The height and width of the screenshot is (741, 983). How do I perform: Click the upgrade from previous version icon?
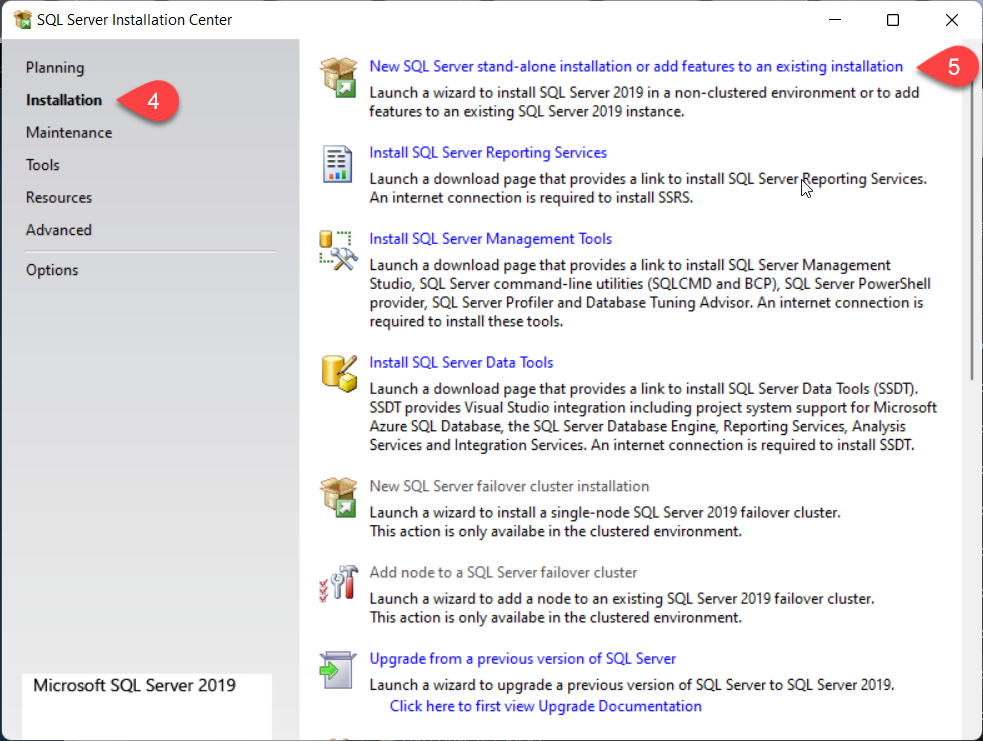[338, 670]
